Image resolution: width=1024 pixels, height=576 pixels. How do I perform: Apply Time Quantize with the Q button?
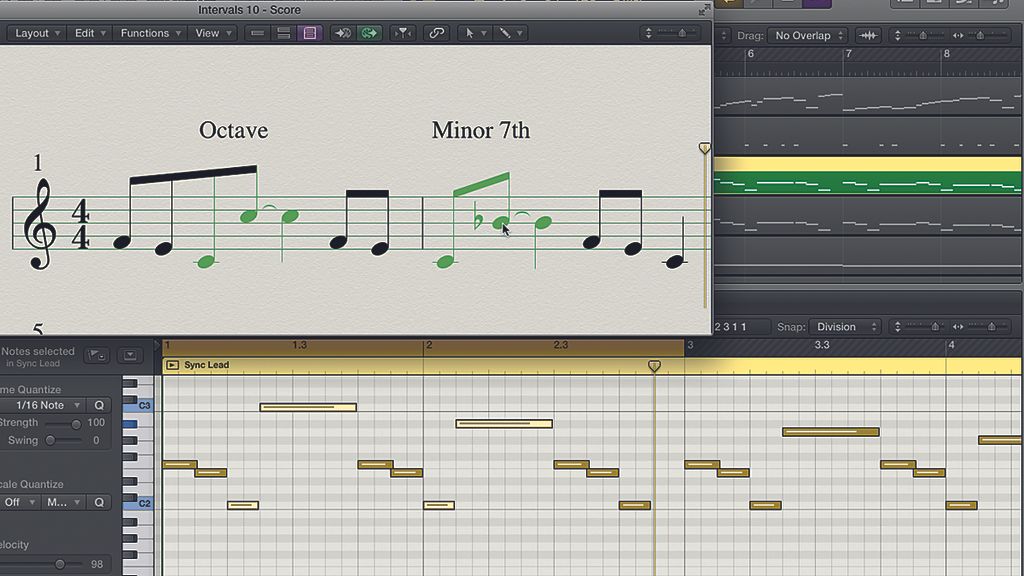99,405
